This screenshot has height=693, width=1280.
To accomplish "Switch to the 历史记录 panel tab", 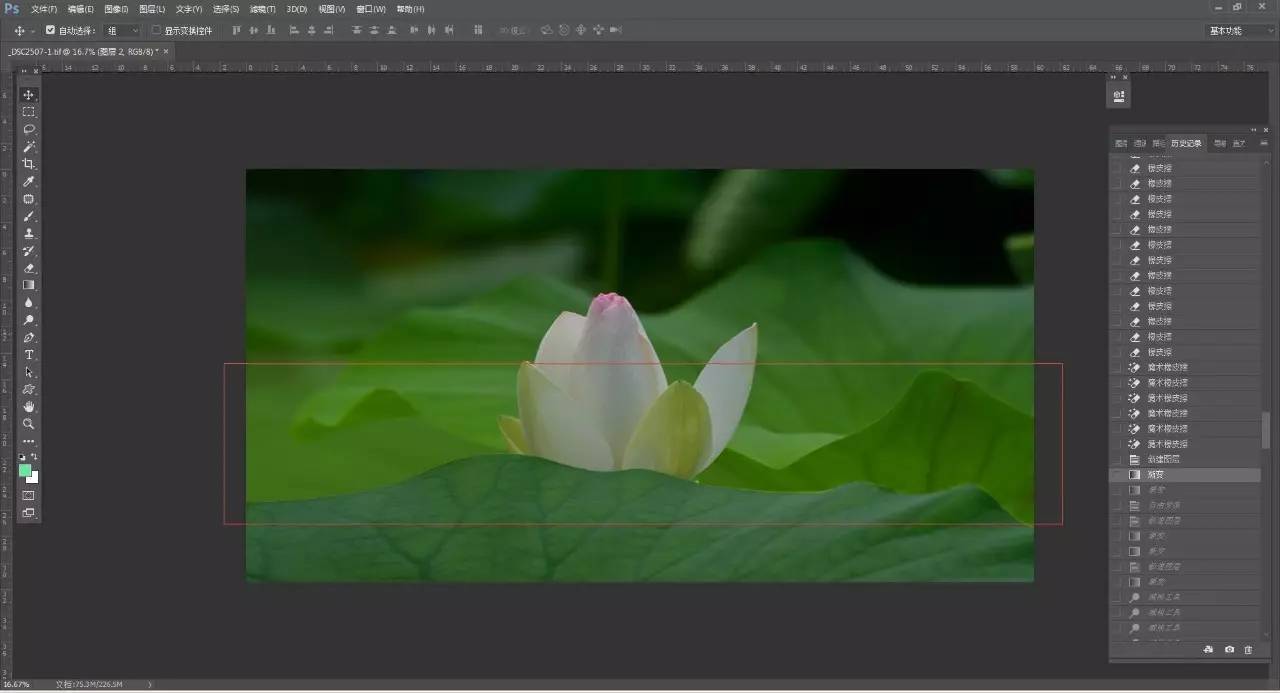I will (x=1187, y=143).
